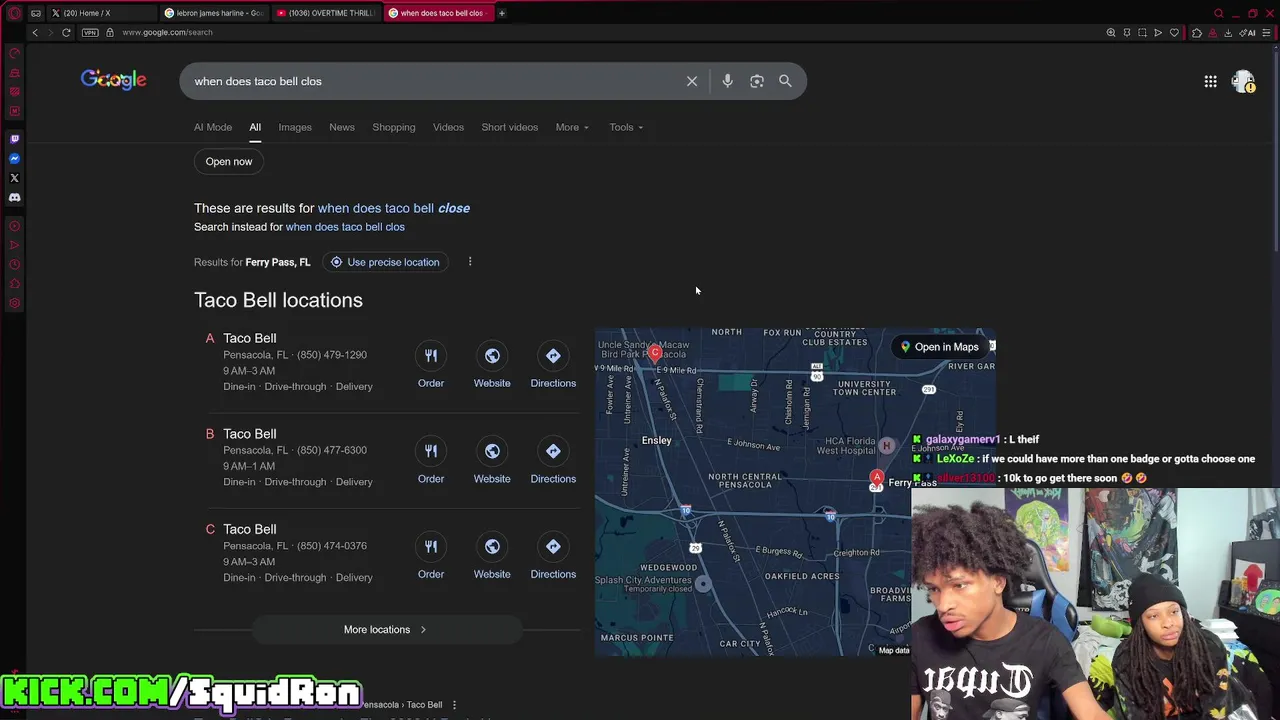Toggle the VPN badge in the address bar
The image size is (1280, 720).
pyautogui.click(x=91, y=32)
